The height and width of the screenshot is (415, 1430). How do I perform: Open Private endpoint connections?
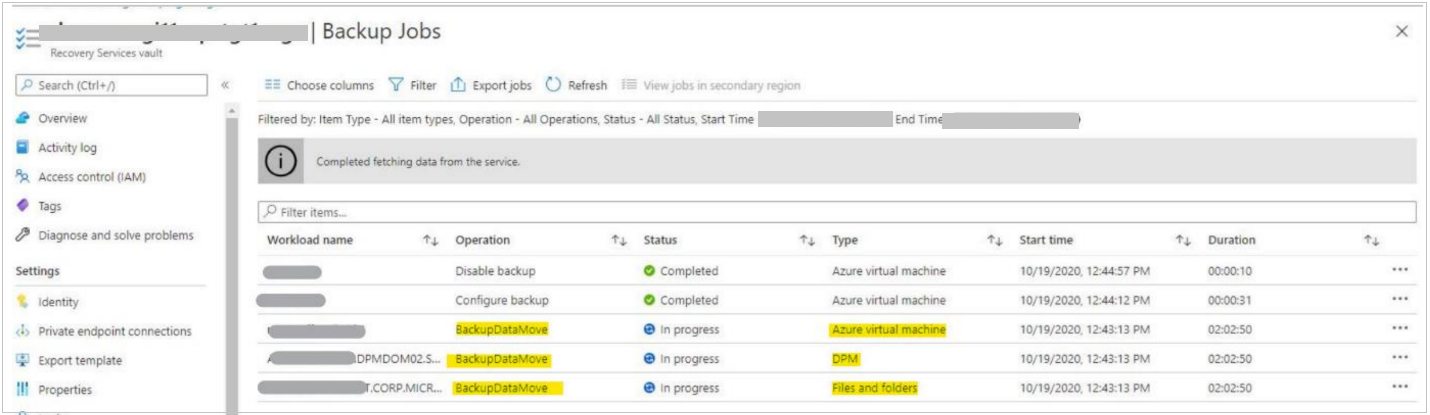tap(115, 331)
